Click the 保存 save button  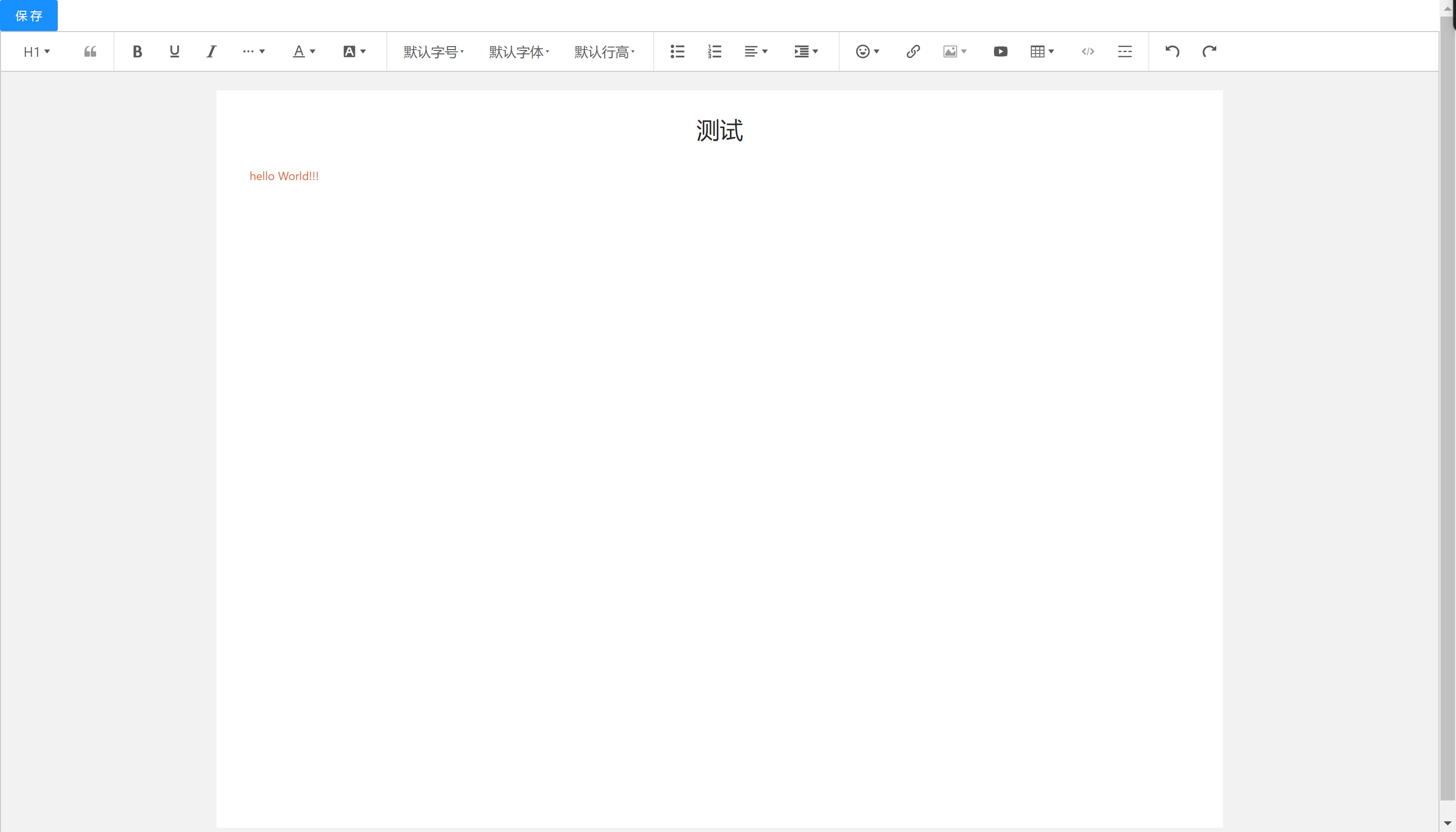tap(29, 16)
